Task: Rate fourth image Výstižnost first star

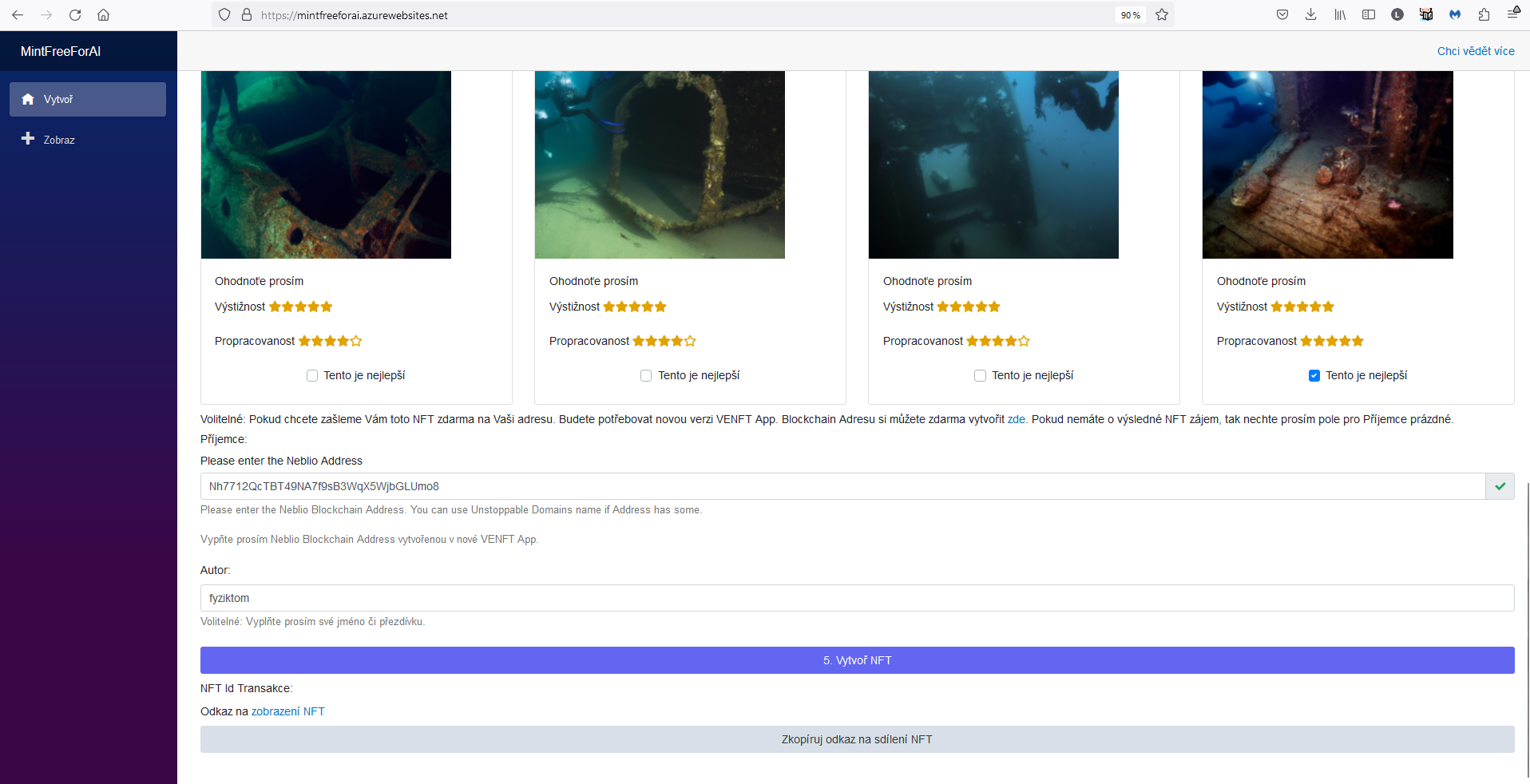Action: click(x=1277, y=307)
